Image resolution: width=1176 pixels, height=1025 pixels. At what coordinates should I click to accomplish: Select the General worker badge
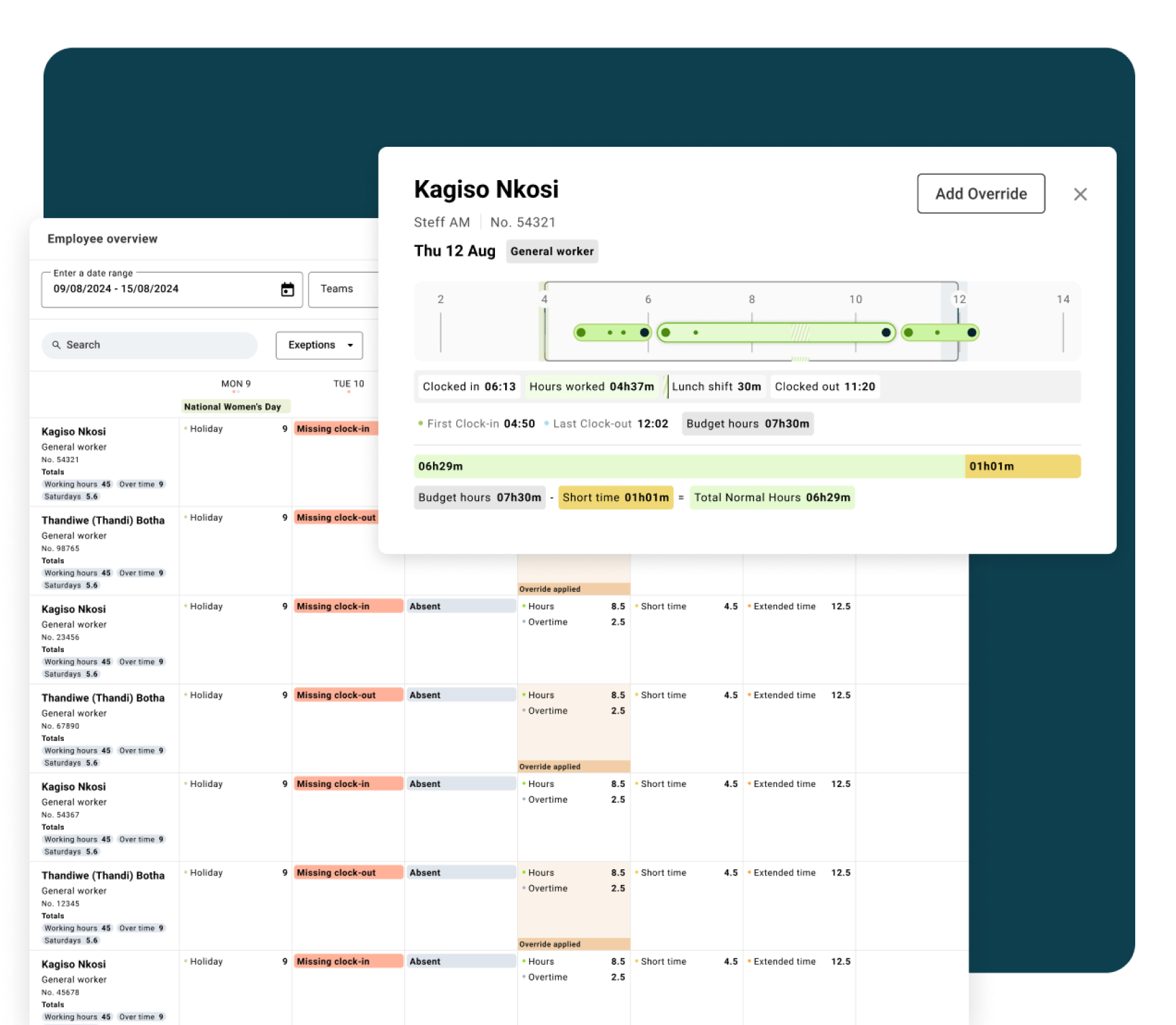coord(552,251)
